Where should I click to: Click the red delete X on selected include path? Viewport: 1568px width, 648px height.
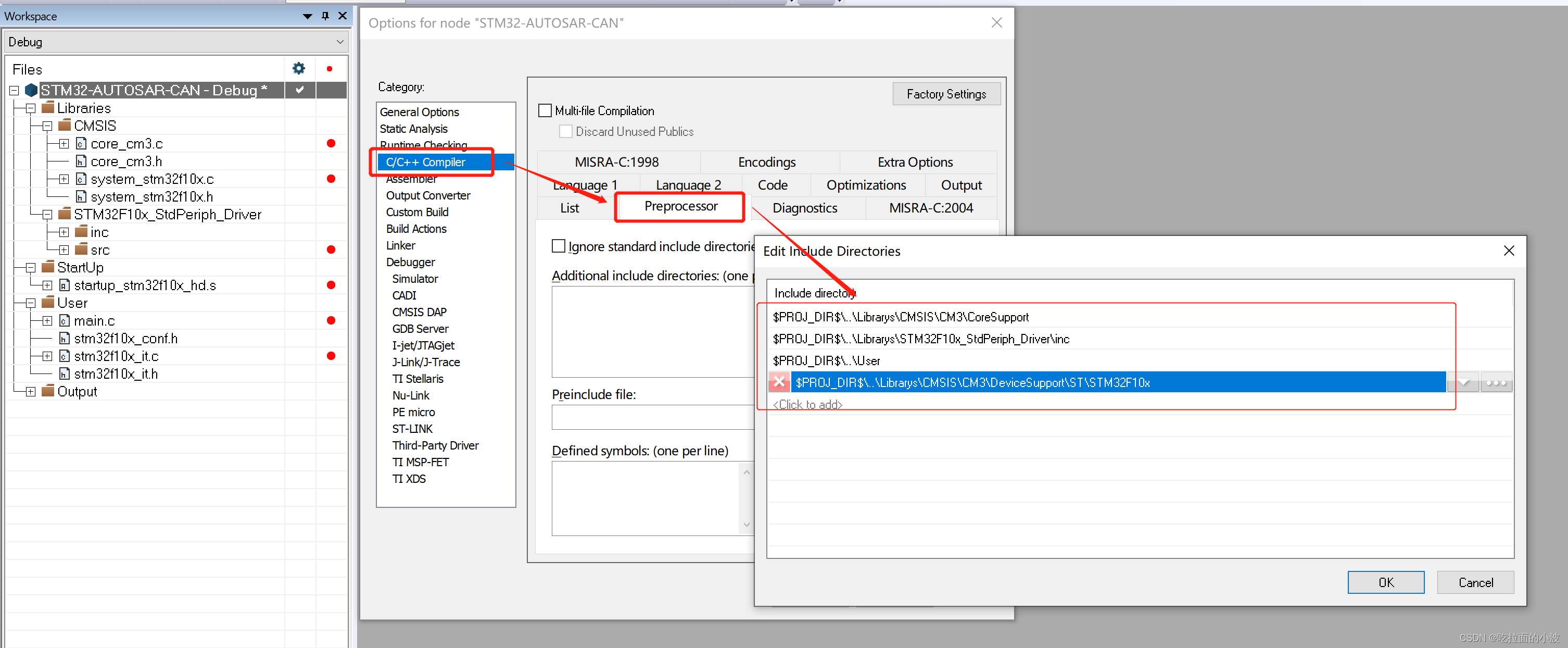(778, 382)
